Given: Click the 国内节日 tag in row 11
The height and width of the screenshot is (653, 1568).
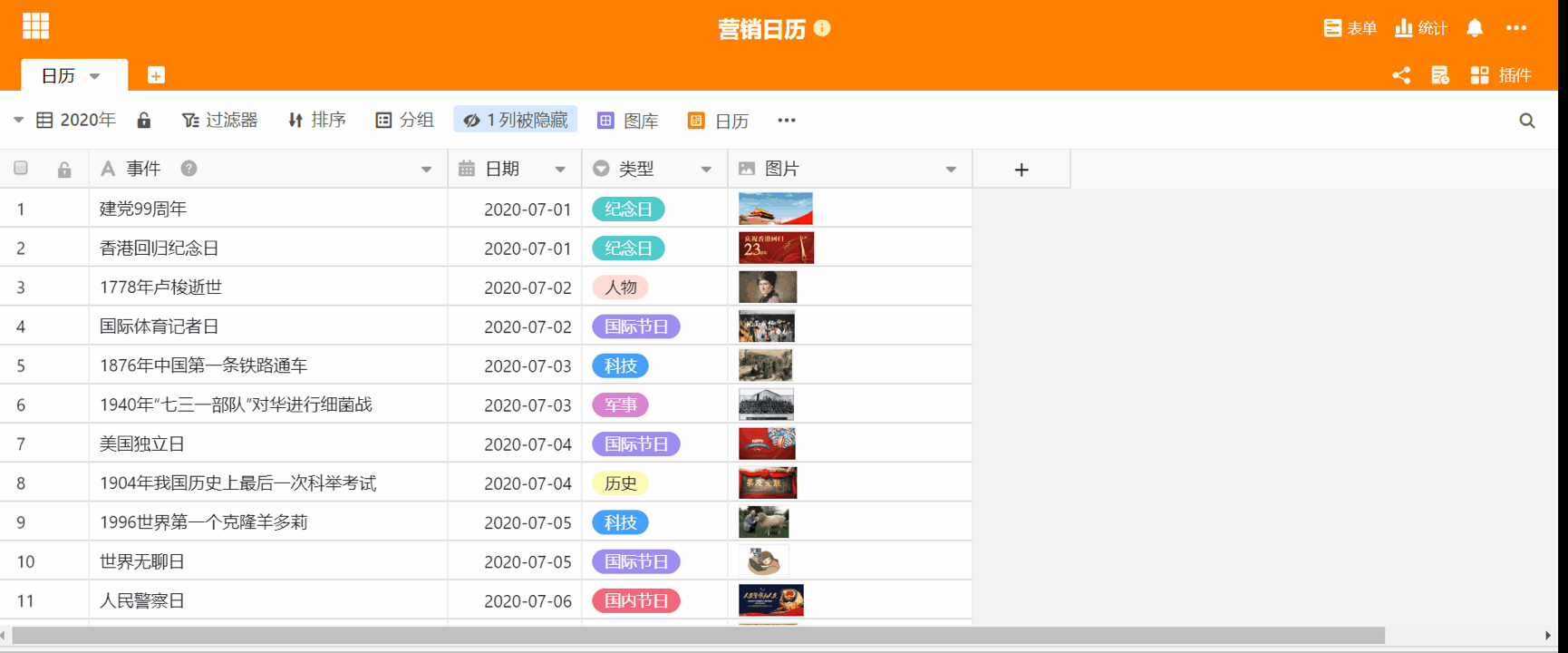Looking at the screenshot, I should coord(636,600).
